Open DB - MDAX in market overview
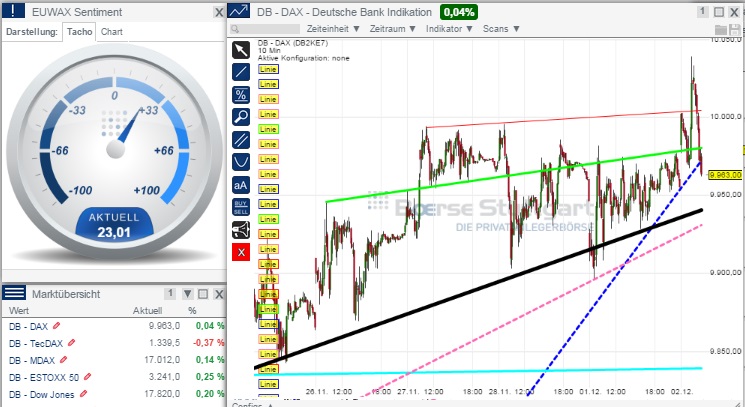745x407 pixels. 32,360
